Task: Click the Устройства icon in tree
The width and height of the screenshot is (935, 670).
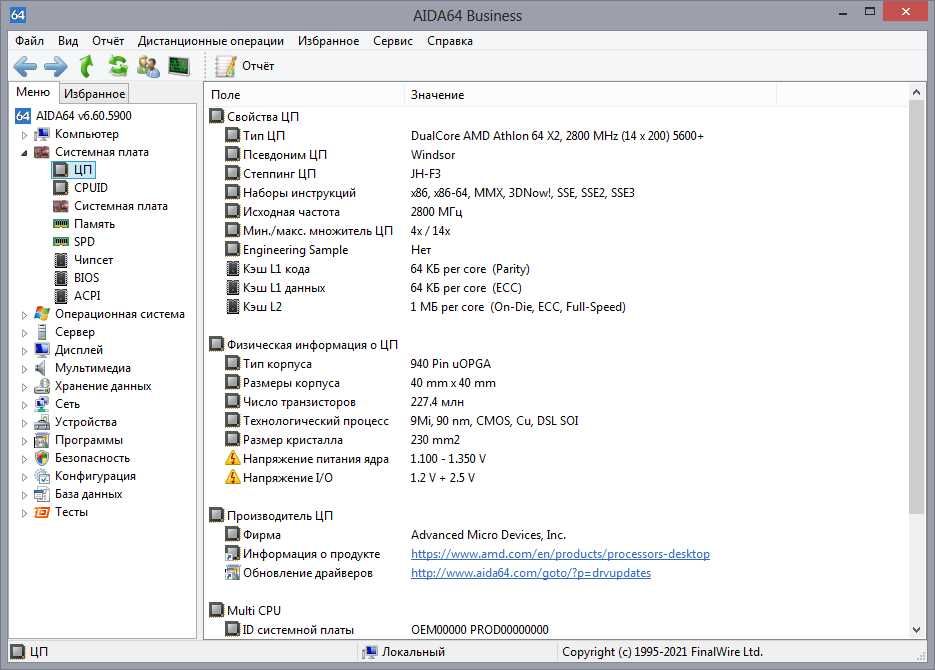Action: [x=41, y=422]
